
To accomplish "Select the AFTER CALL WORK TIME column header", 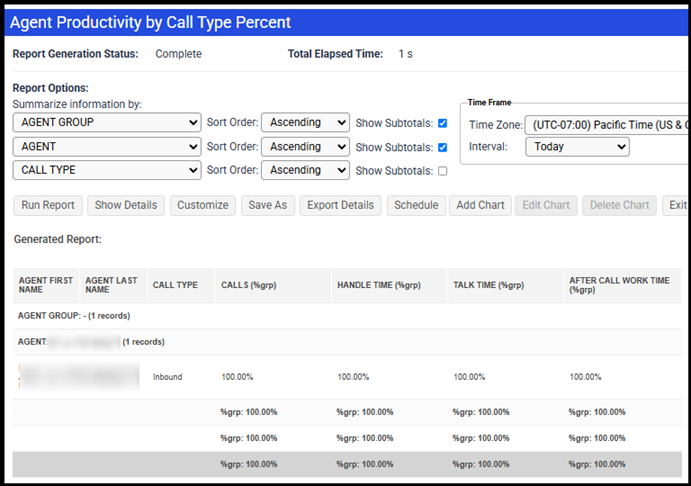I will (x=622, y=286).
